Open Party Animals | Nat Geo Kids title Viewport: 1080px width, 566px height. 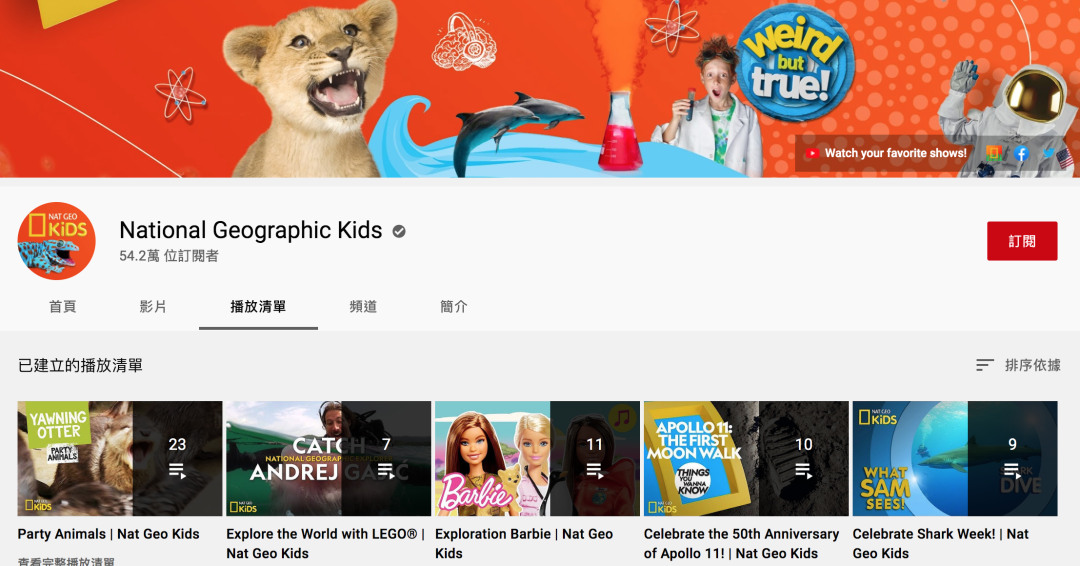tap(108, 534)
